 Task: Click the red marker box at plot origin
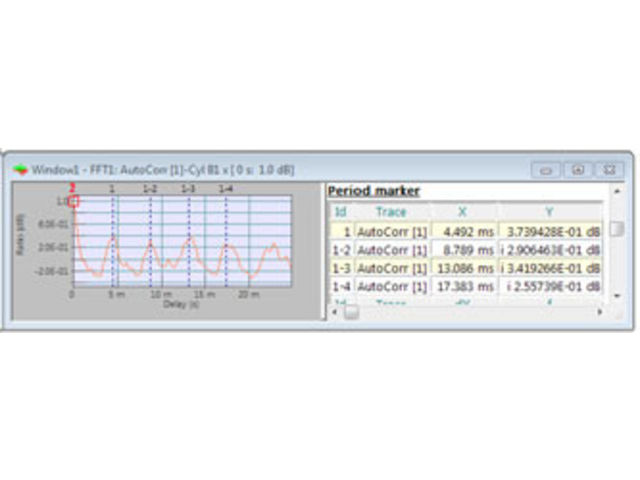[74, 202]
